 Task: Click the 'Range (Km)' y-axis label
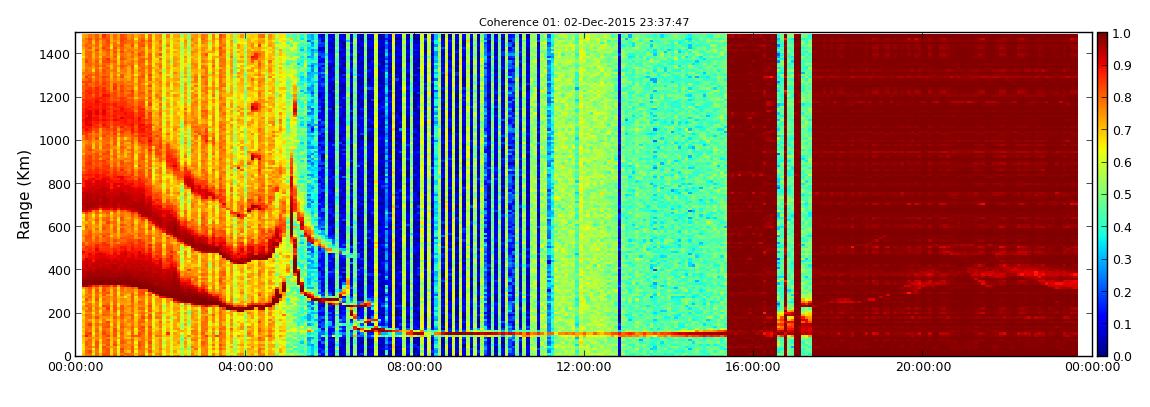click(24, 194)
